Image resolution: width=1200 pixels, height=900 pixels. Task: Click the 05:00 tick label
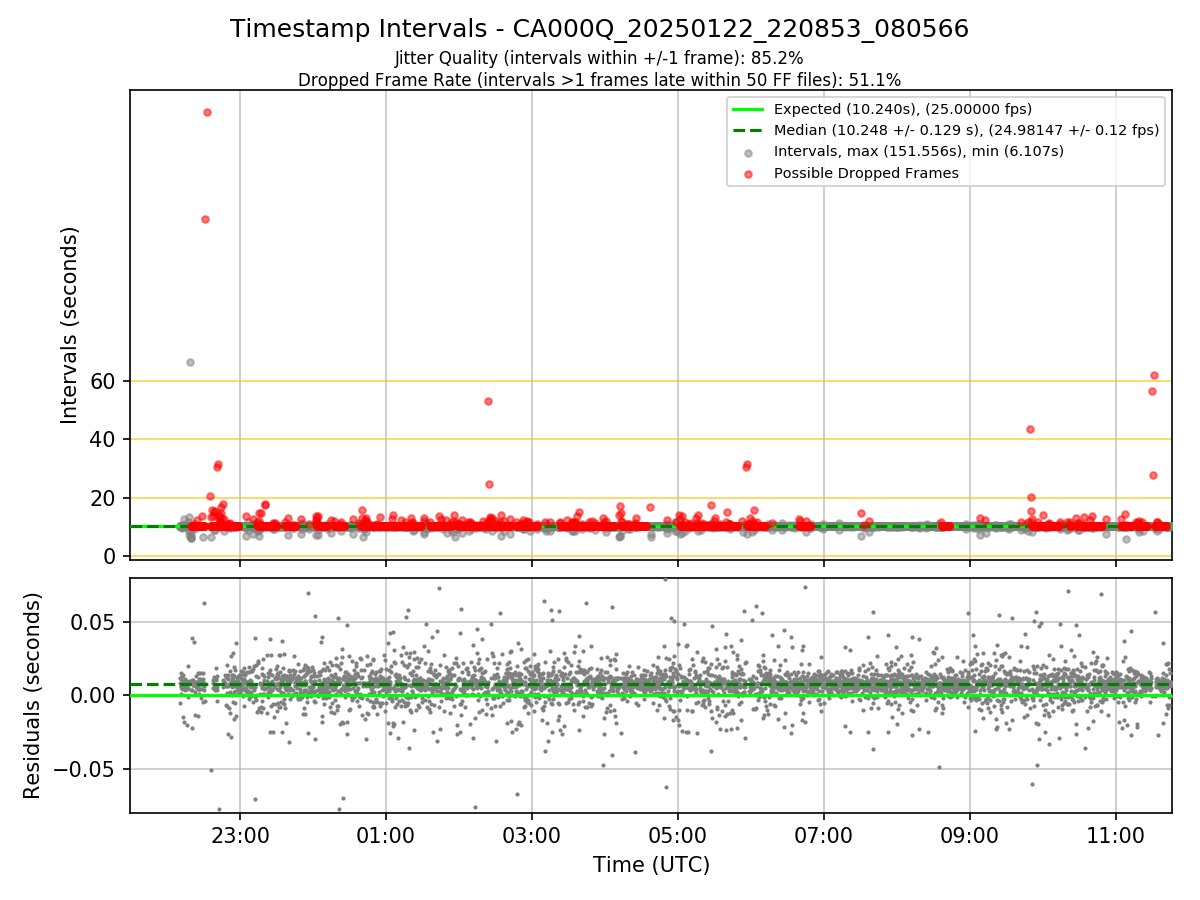(678, 834)
